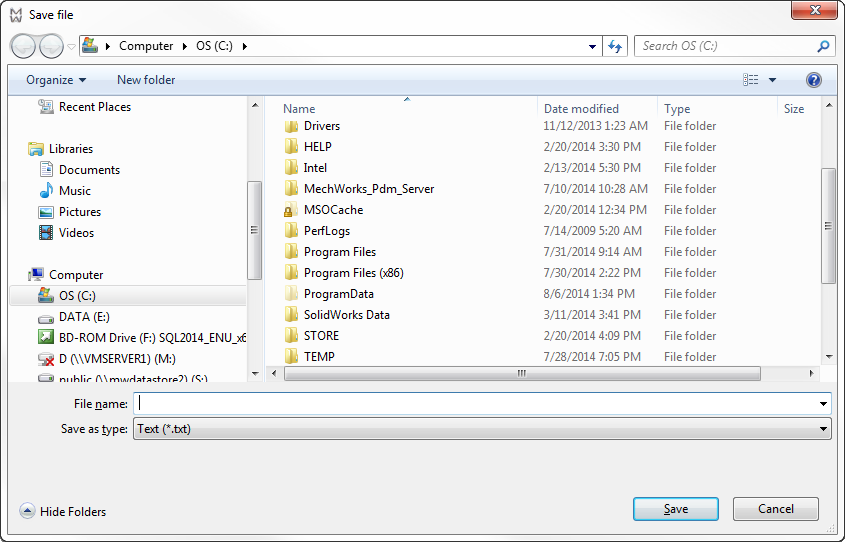845x542 pixels.
Task: Select the SolidWorks Data folder name
Action: (x=347, y=315)
